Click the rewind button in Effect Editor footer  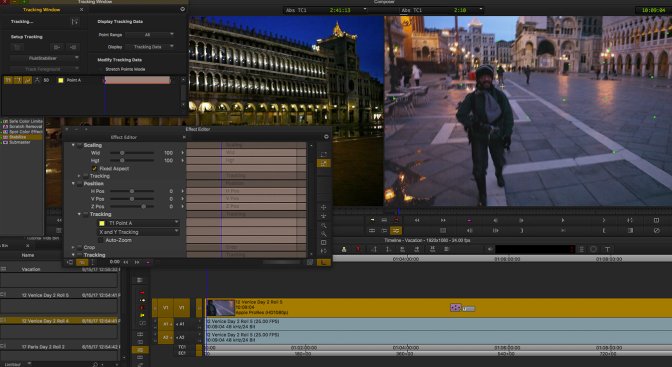pyautogui.click(x=126, y=262)
